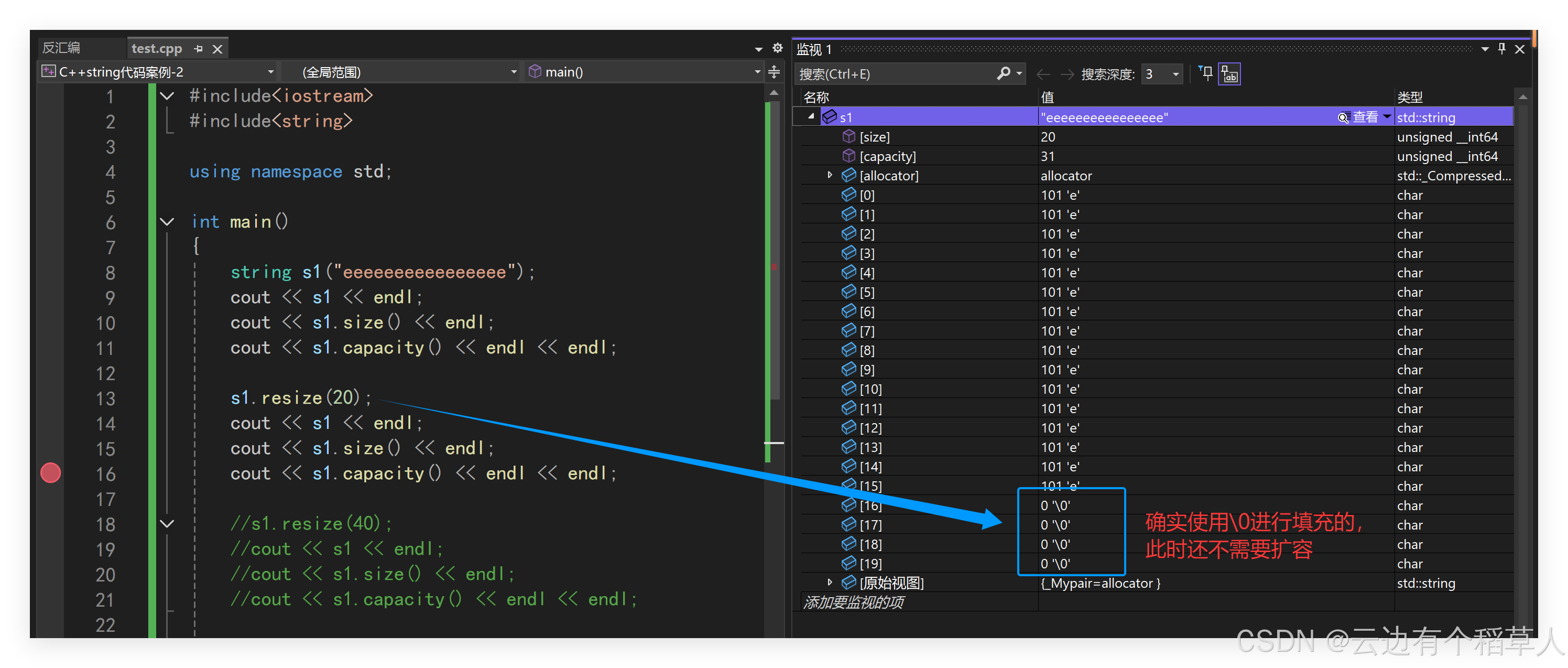This screenshot has width=1568, height=668.
Task: Switch to the 反汇编 tab
Action: (61, 48)
